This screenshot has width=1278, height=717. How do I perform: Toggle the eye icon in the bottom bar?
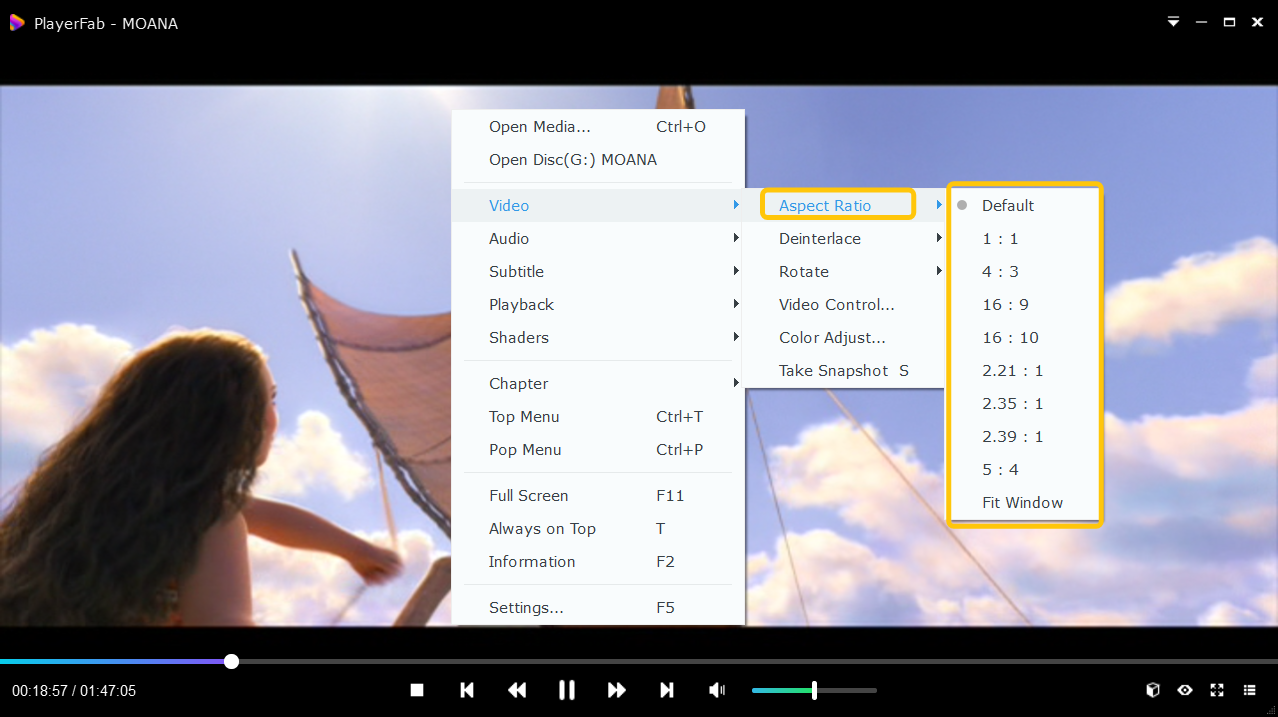(1185, 690)
